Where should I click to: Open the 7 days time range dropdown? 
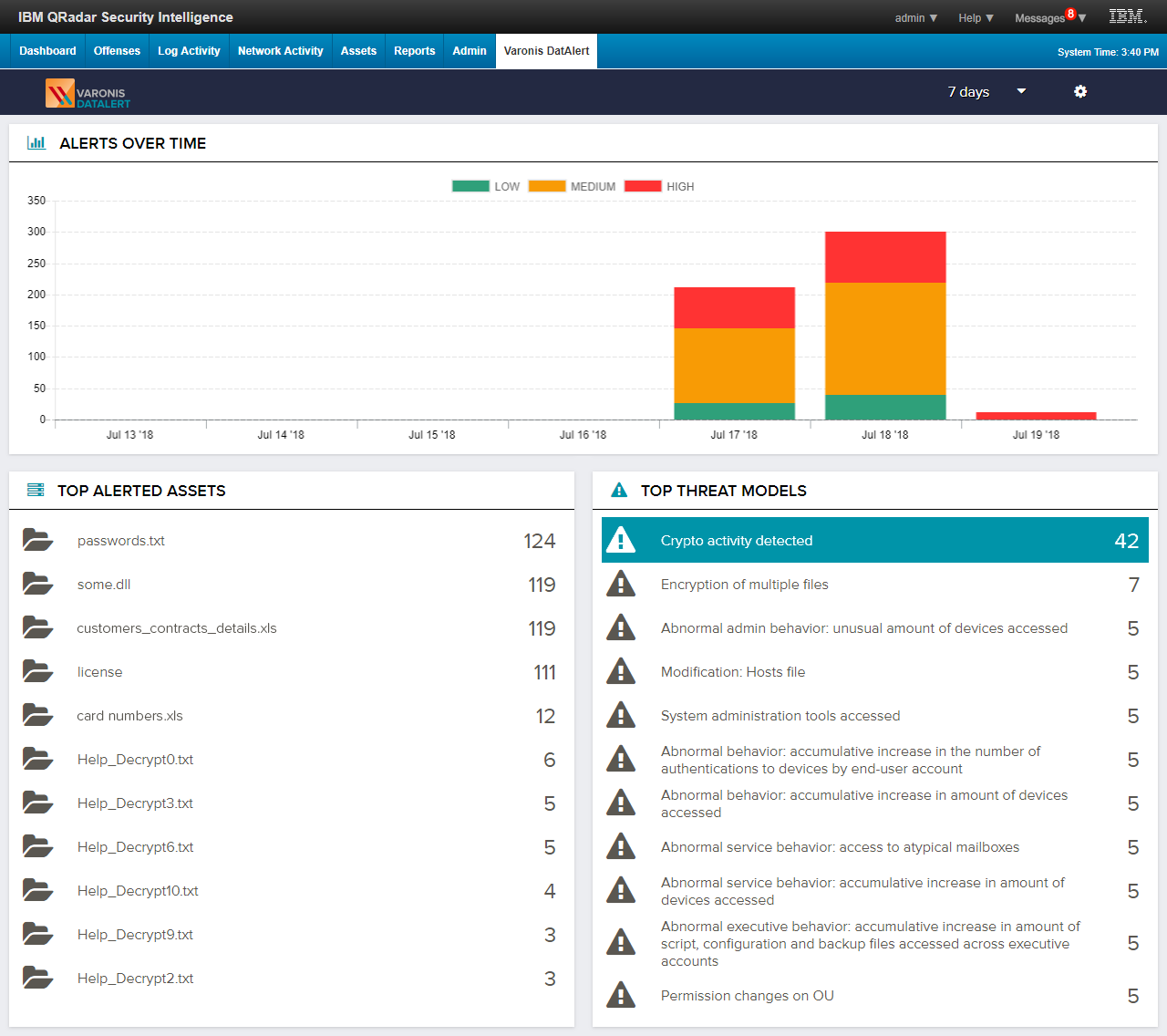(986, 91)
